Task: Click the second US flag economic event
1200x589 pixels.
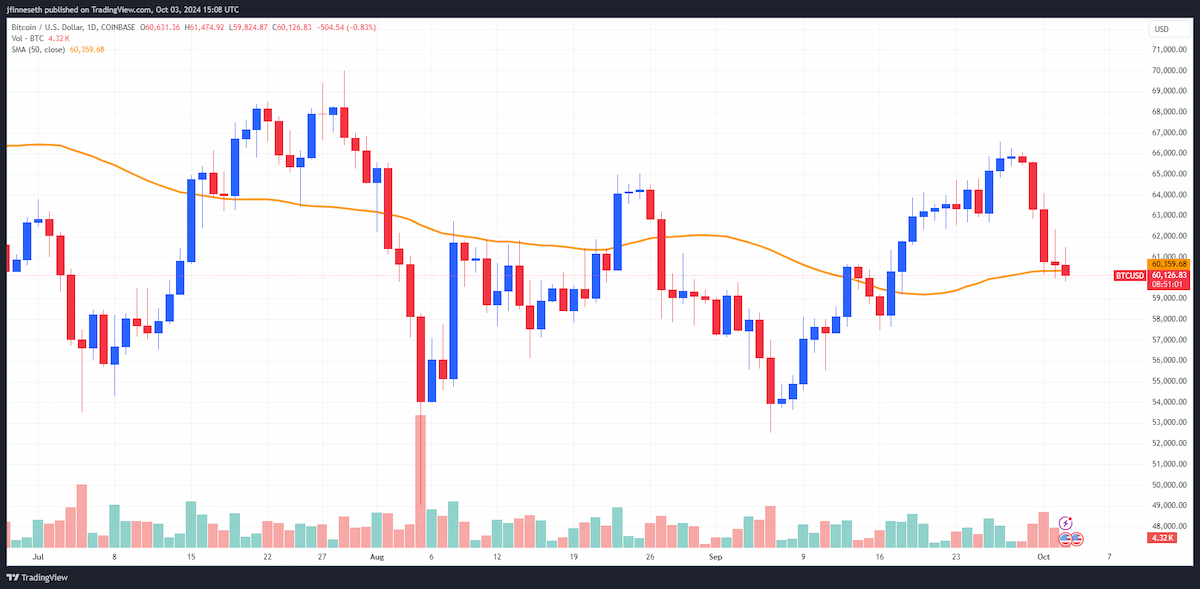Action: [1078, 538]
